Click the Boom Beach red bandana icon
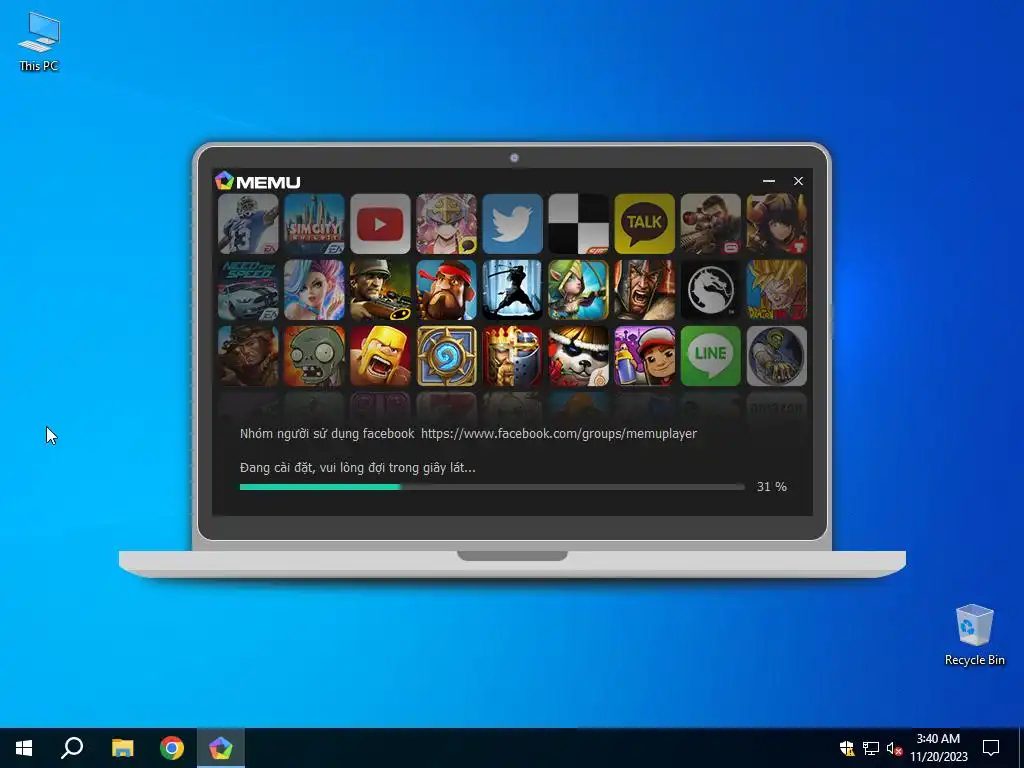This screenshot has height=768, width=1024. click(x=447, y=290)
